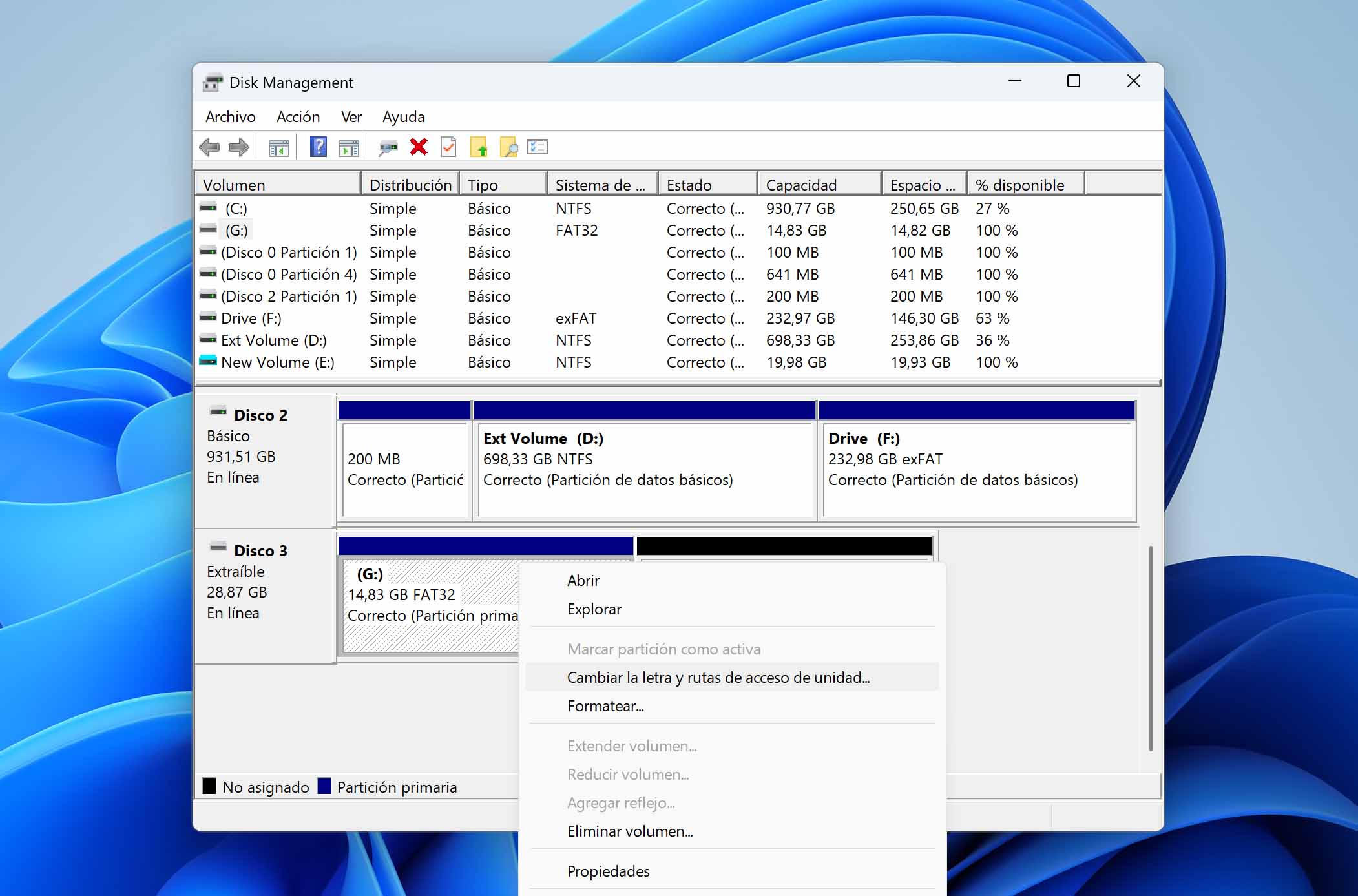This screenshot has width=1358, height=896.
Task: Click the drive icon beside (C:) volume
Action: [208, 208]
